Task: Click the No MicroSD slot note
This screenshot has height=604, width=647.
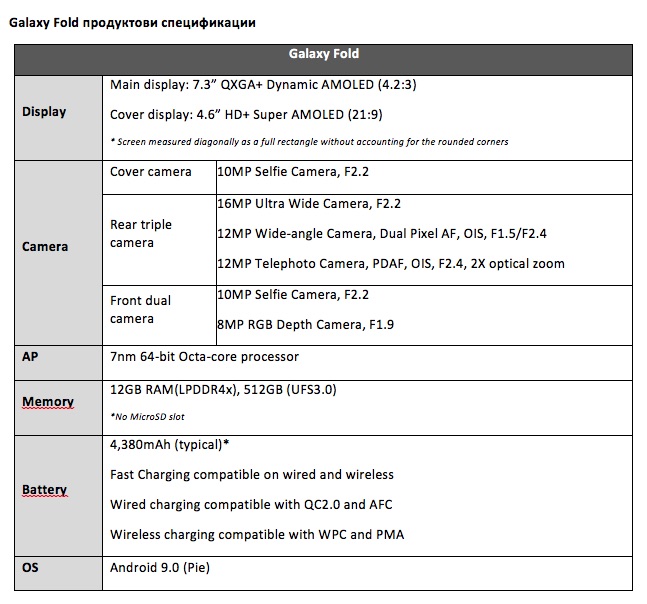Action: click(147, 417)
